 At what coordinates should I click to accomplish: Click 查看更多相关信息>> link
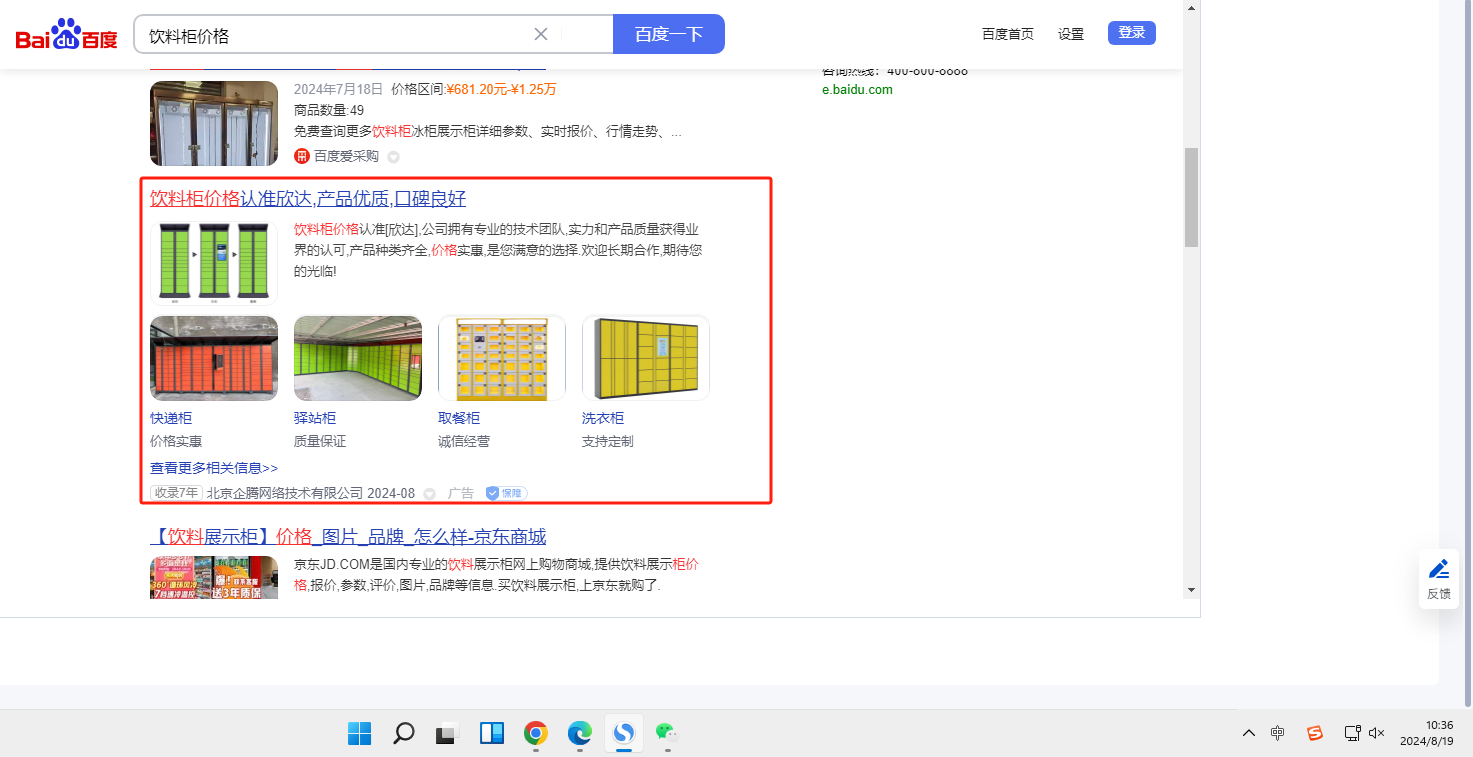click(214, 468)
